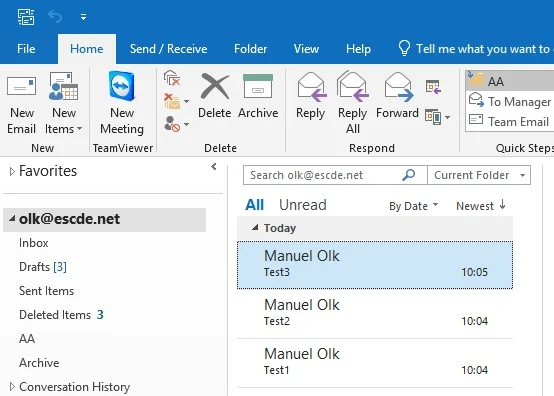The image size is (554, 396).
Task: Run the AA quick step
Action: coord(510,81)
